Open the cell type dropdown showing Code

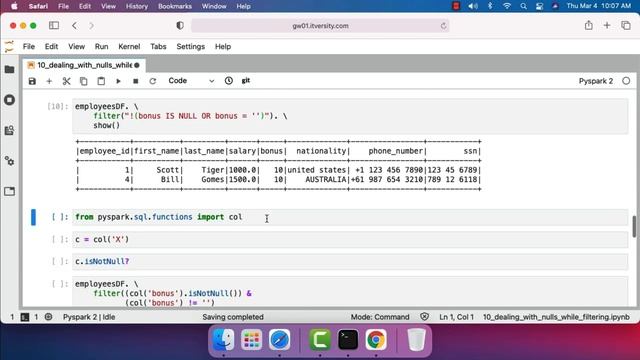[191, 81]
